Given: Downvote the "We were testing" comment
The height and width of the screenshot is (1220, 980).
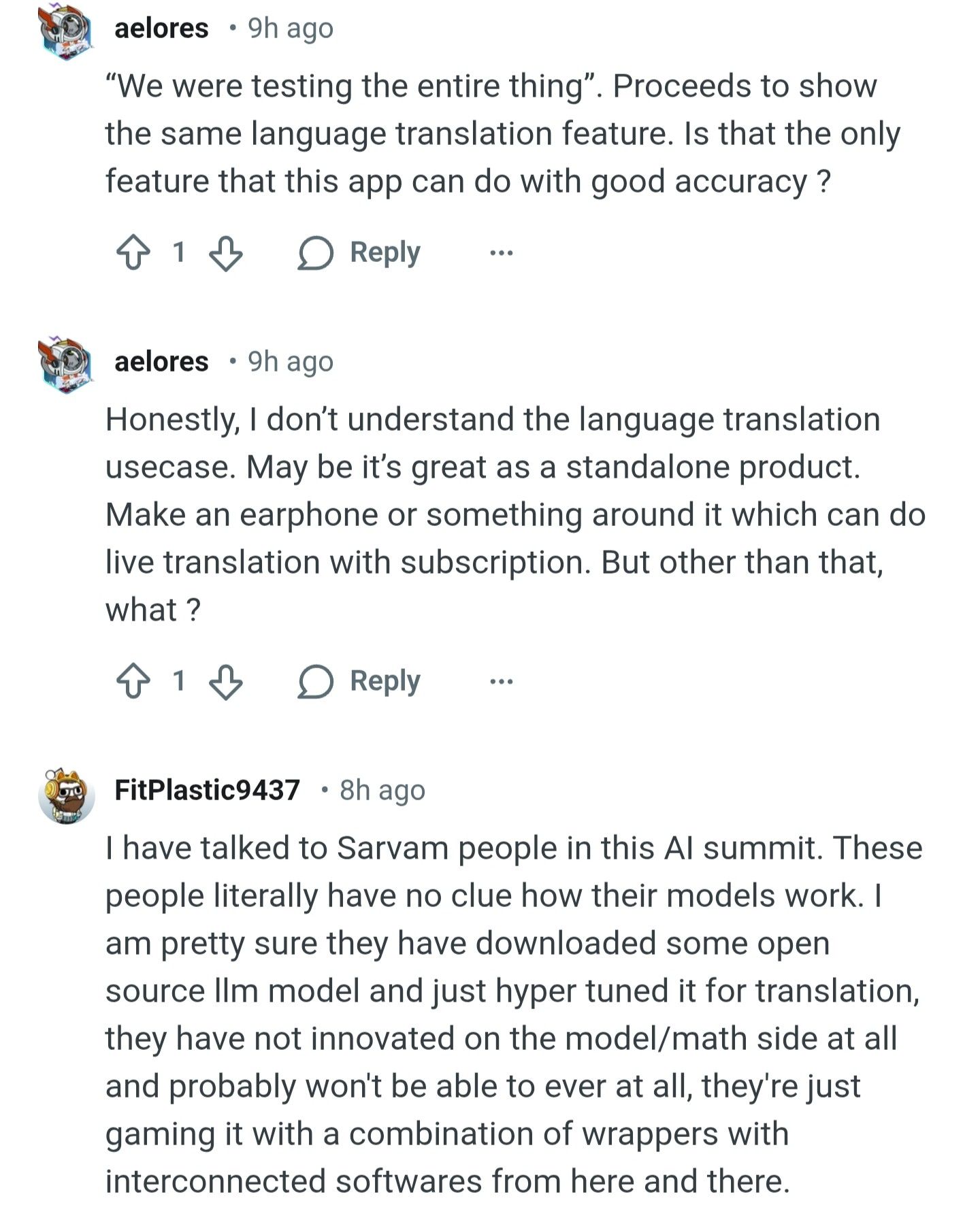Looking at the screenshot, I should [x=225, y=252].
